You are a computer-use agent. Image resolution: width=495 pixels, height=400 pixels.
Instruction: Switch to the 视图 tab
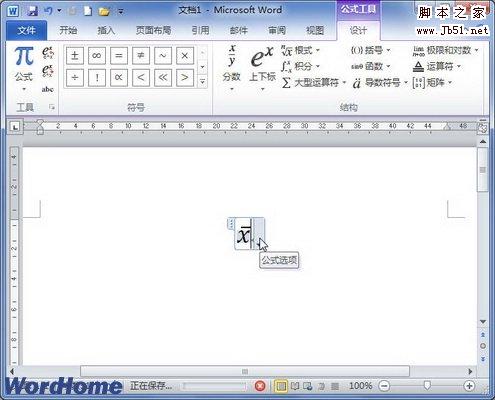click(315, 31)
